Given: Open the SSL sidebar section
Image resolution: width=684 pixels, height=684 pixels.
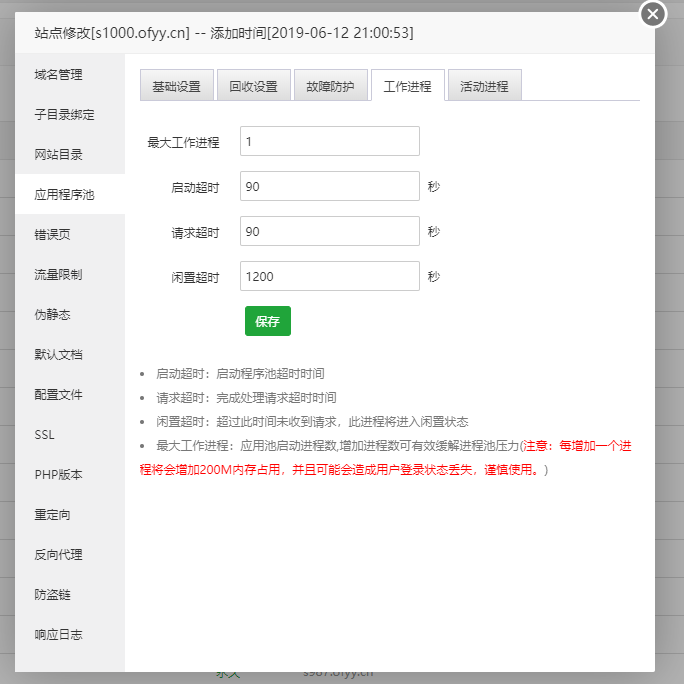Looking at the screenshot, I should tap(70, 435).
